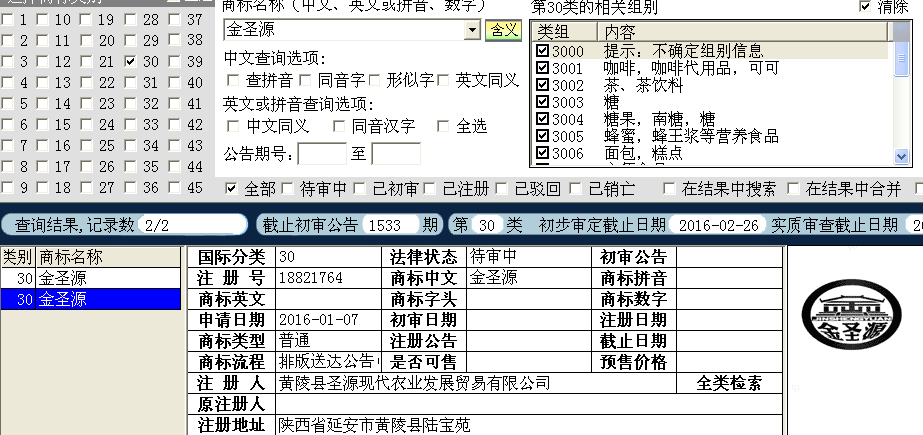Enable 中文同义 option
The height and width of the screenshot is (435, 923).
(233, 126)
